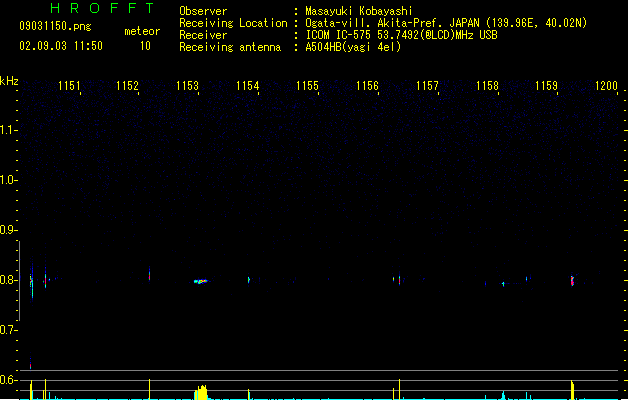Select observer name Masayuki Kobayashi
Image resolution: width=629 pixels, height=400 pixels.
[359, 11]
